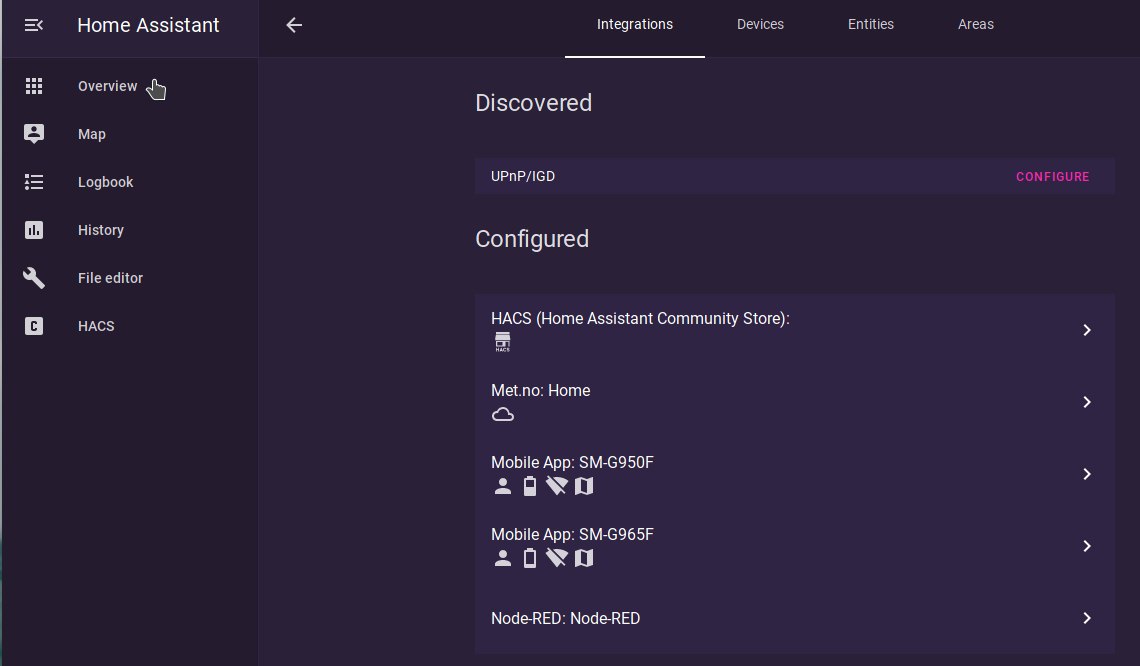The height and width of the screenshot is (666, 1140).
Task: Click the Discovered heading
Action: [534, 103]
